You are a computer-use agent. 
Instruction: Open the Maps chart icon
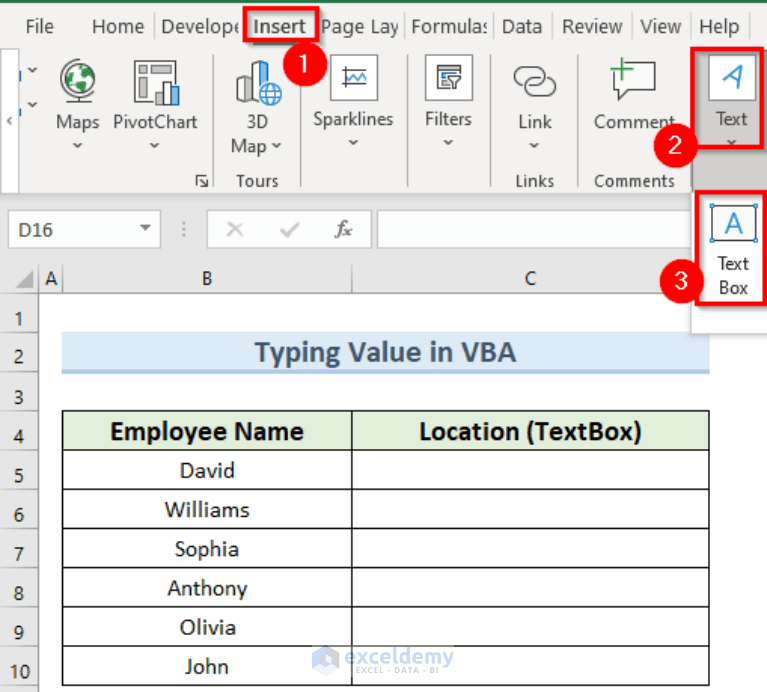tap(78, 81)
